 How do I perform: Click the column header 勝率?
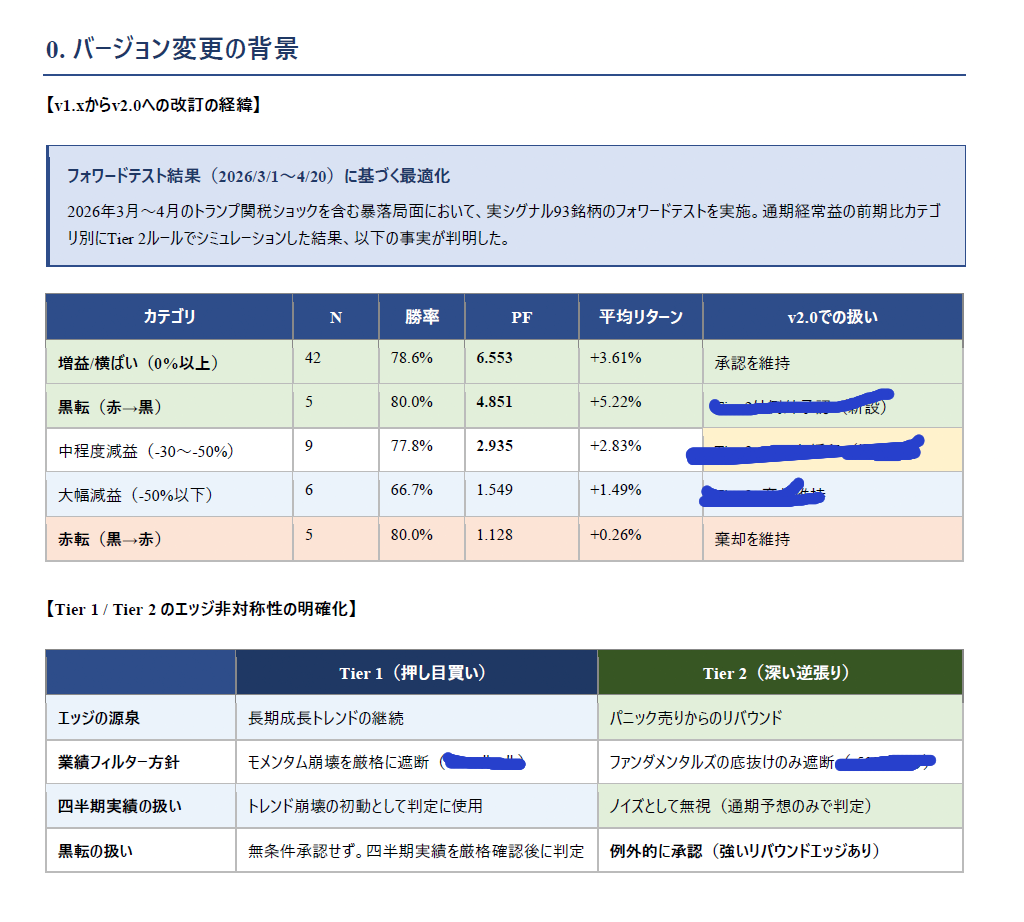coord(422,317)
